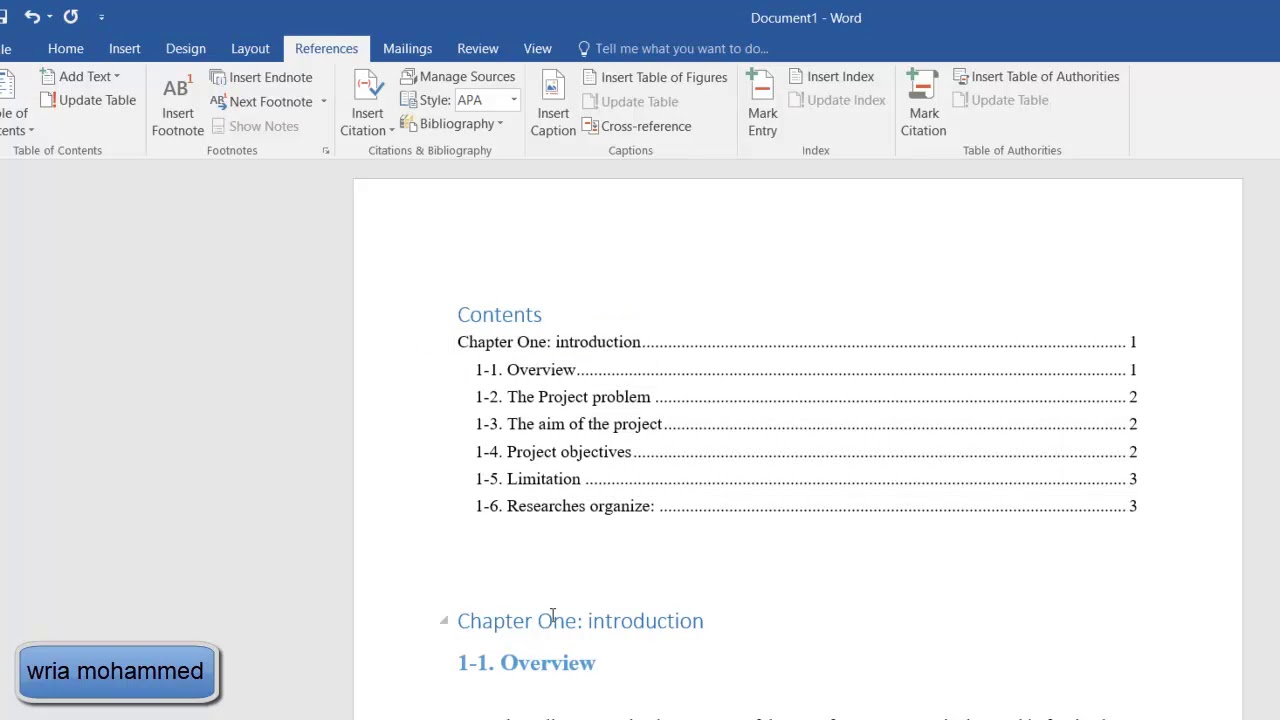The height and width of the screenshot is (720, 1280).
Task: Click Insert Endnote
Action: point(261,77)
